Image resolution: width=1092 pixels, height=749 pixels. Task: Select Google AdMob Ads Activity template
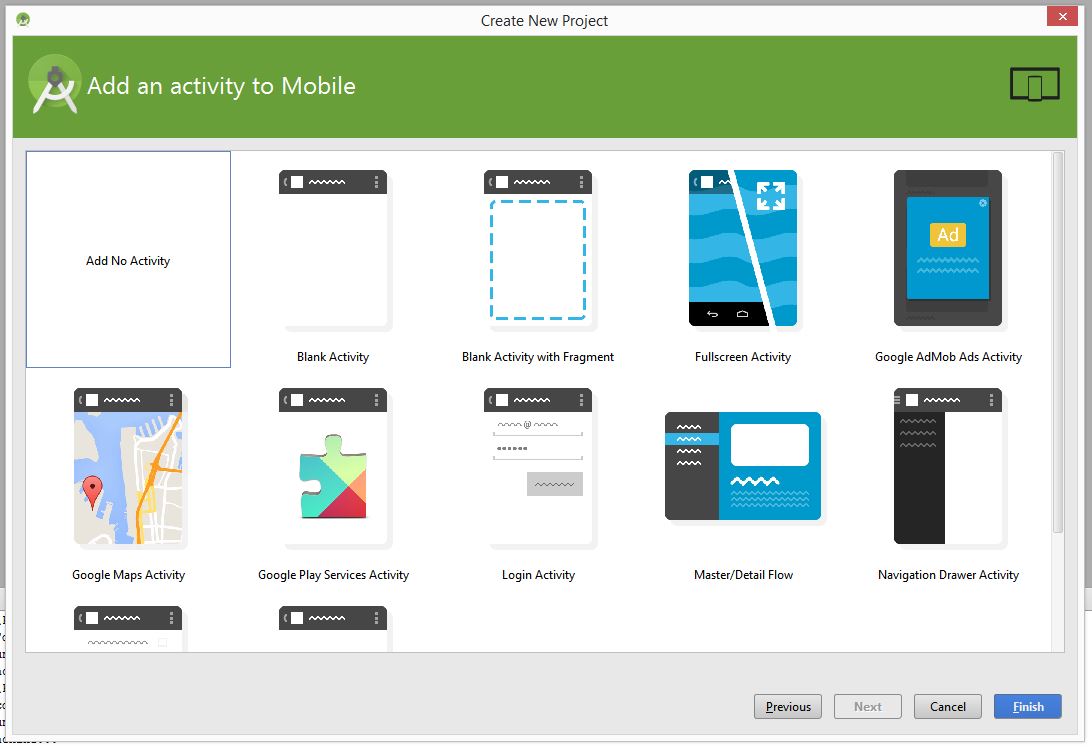tap(948, 248)
